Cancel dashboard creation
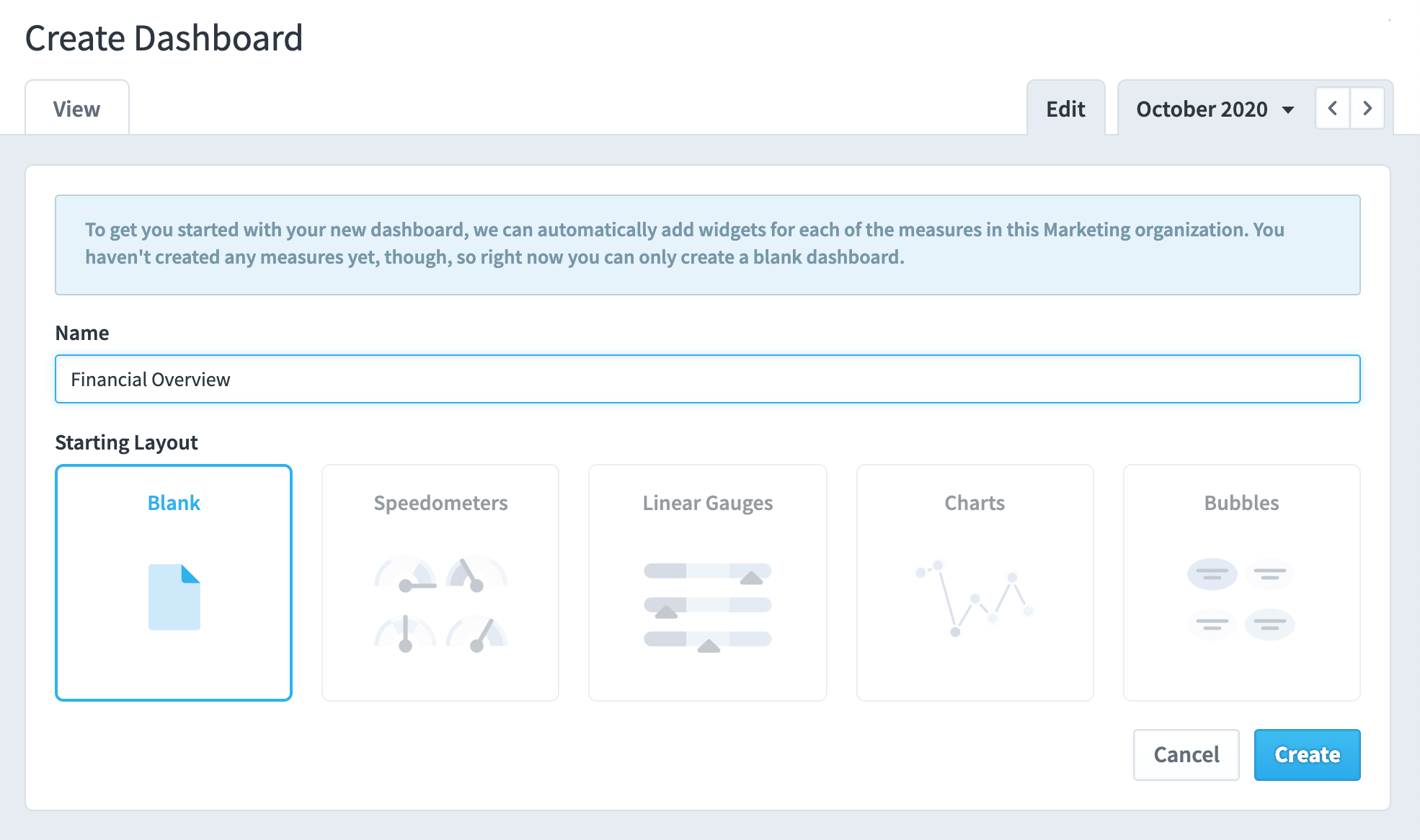 tap(1186, 754)
